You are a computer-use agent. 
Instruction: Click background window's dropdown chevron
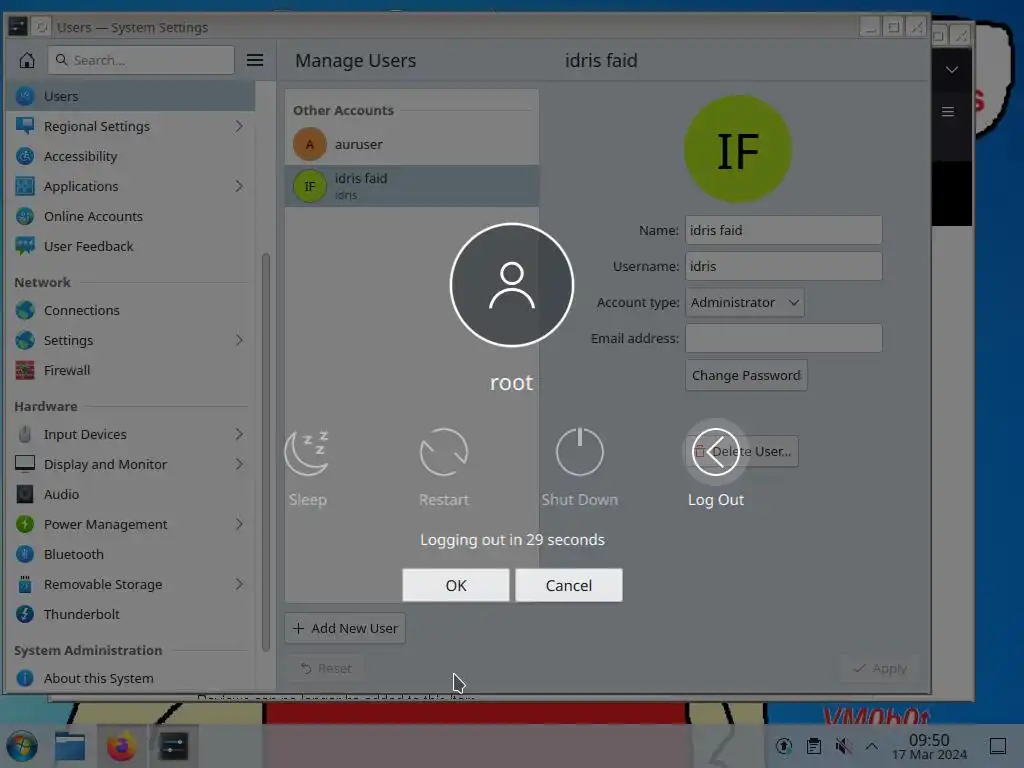tap(952, 69)
